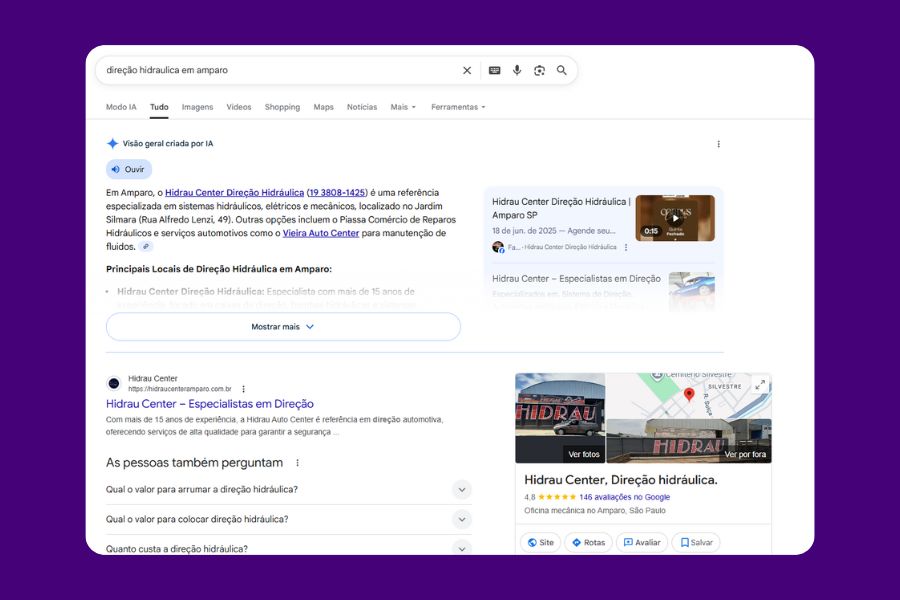Clear the search box with the X icon
Screen dimensions: 900x600
[467, 70]
